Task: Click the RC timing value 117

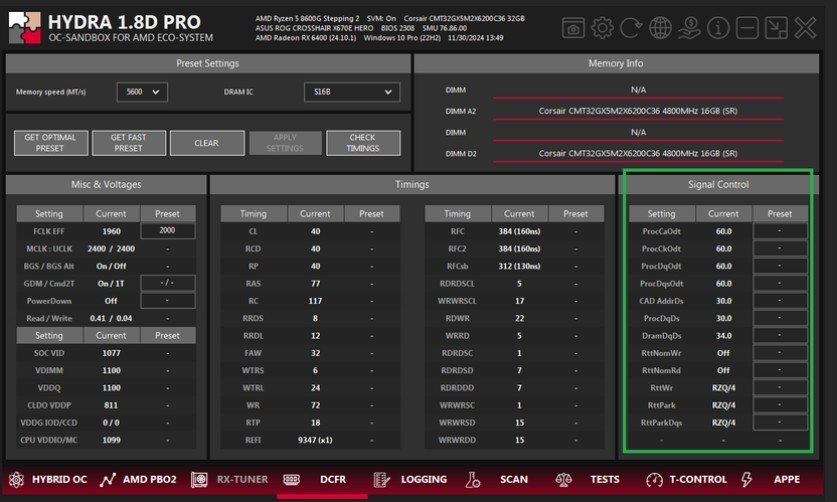Action: [x=315, y=301]
